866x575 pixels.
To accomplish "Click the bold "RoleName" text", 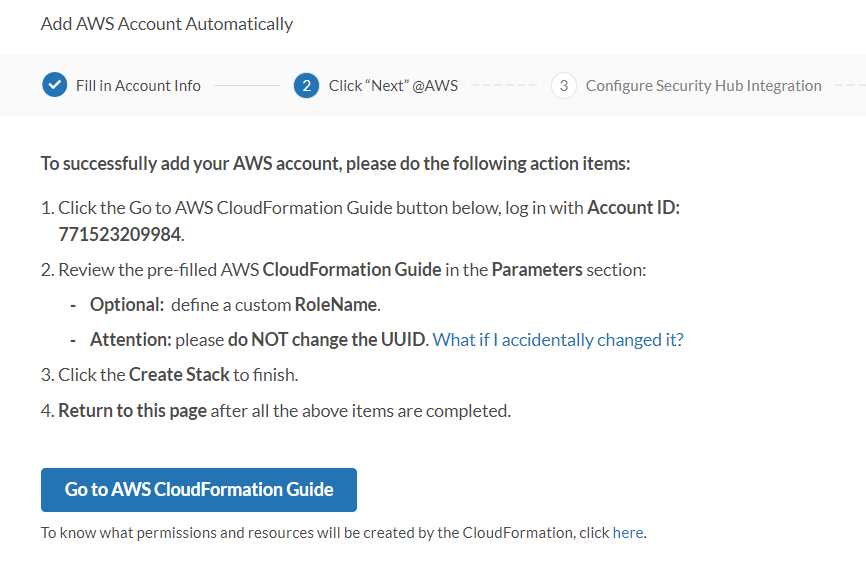I will click(335, 304).
